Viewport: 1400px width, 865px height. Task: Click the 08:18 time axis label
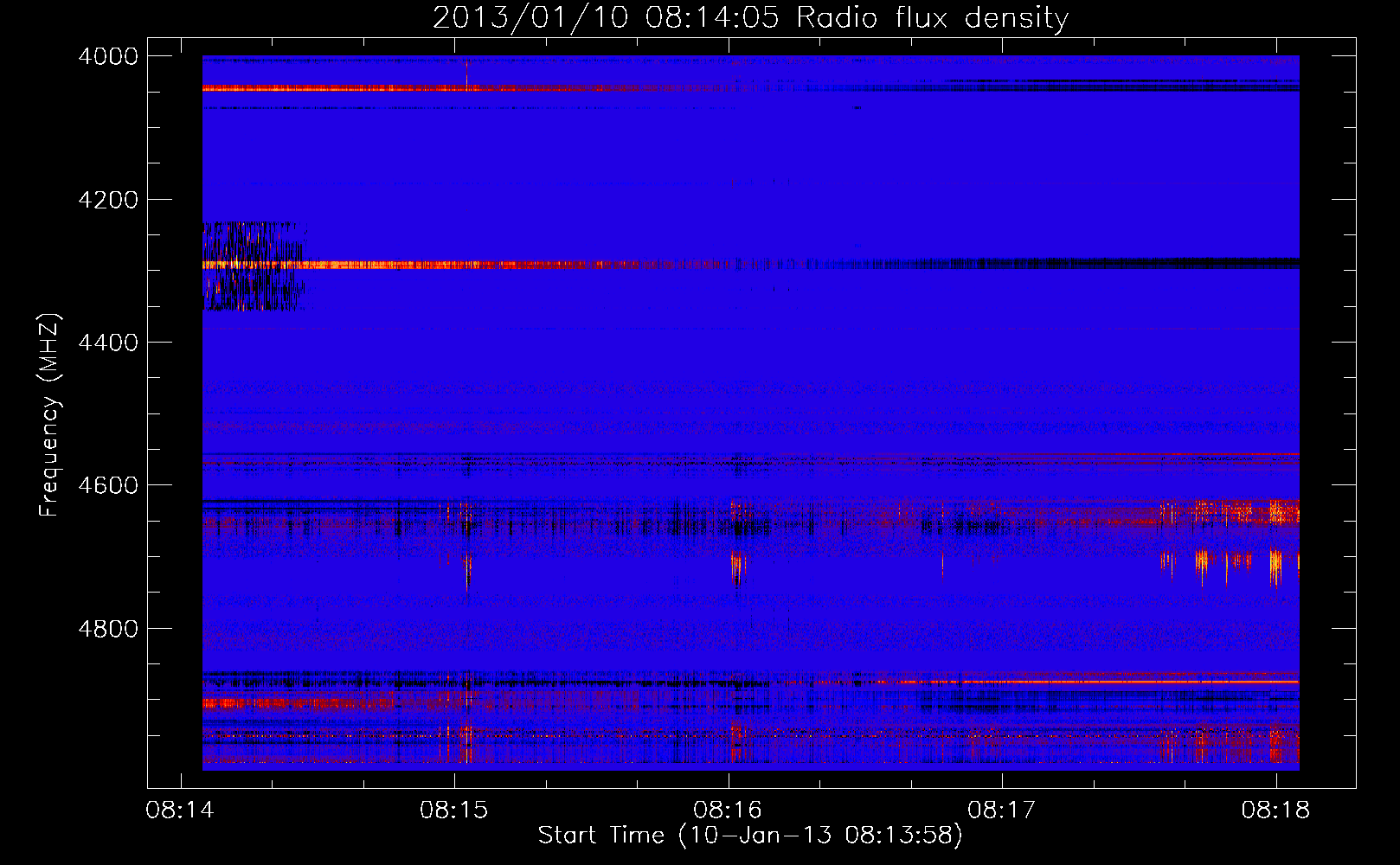click(1275, 811)
